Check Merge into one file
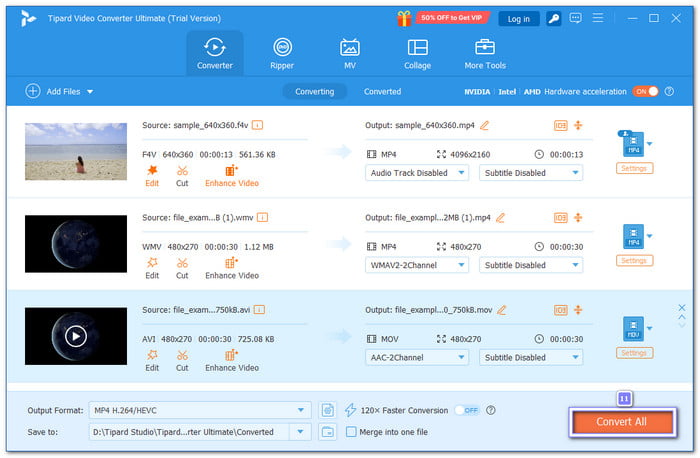 (351, 432)
